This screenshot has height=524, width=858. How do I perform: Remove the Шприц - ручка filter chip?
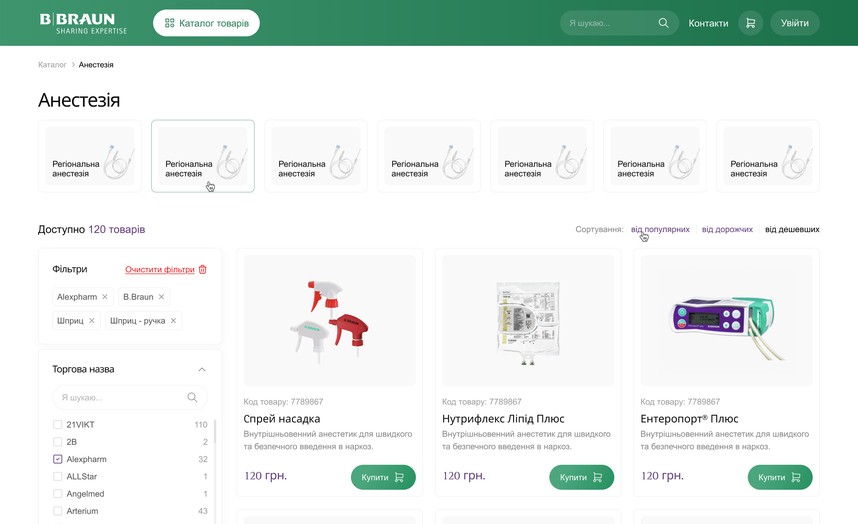pyautogui.click(x=173, y=321)
